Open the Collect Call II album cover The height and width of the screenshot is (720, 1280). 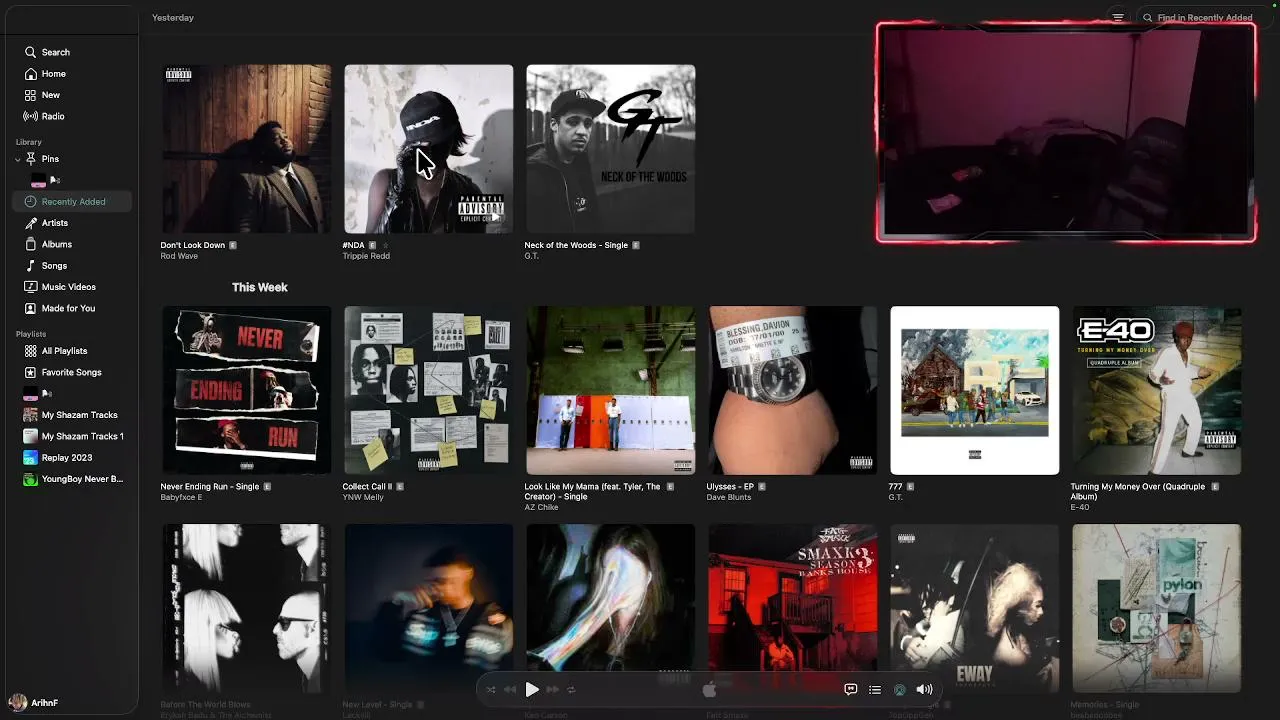[x=429, y=390]
